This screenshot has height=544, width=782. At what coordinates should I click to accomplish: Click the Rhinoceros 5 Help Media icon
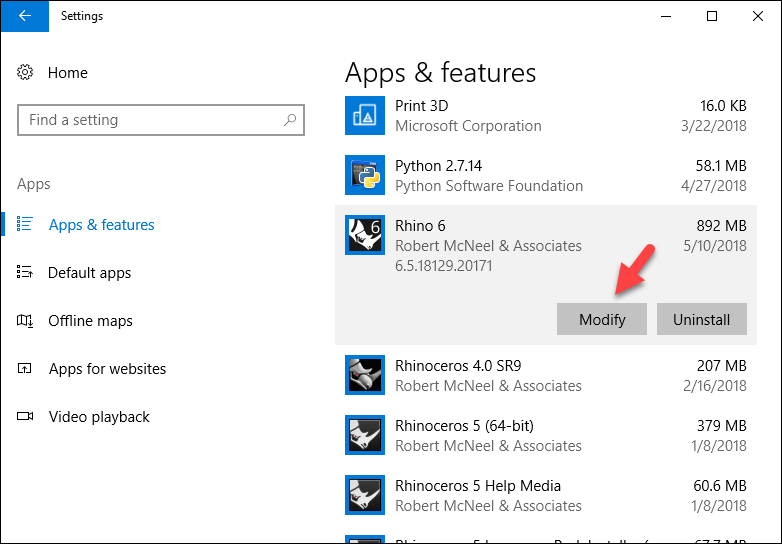365,495
